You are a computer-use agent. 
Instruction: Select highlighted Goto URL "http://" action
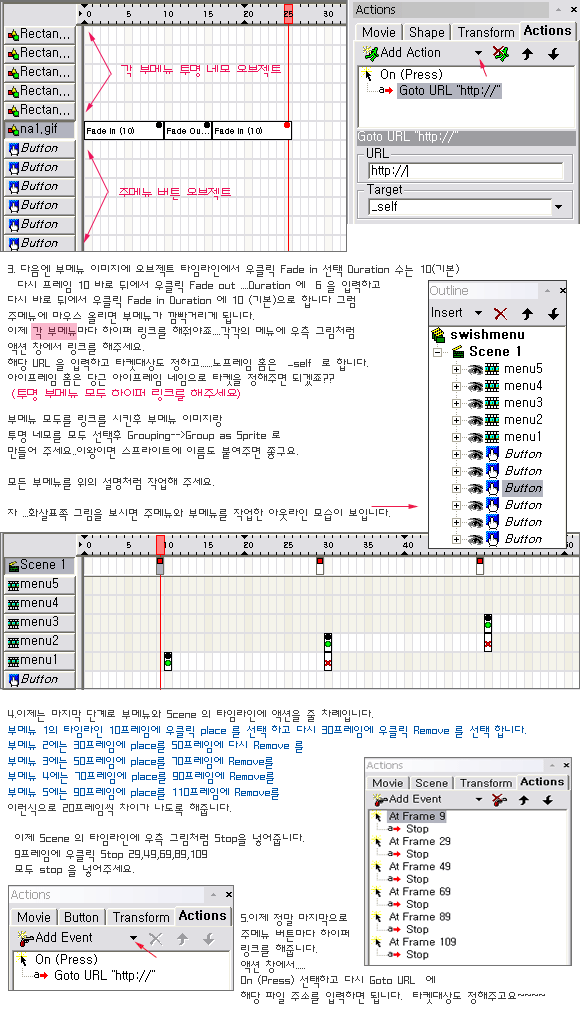(449, 90)
